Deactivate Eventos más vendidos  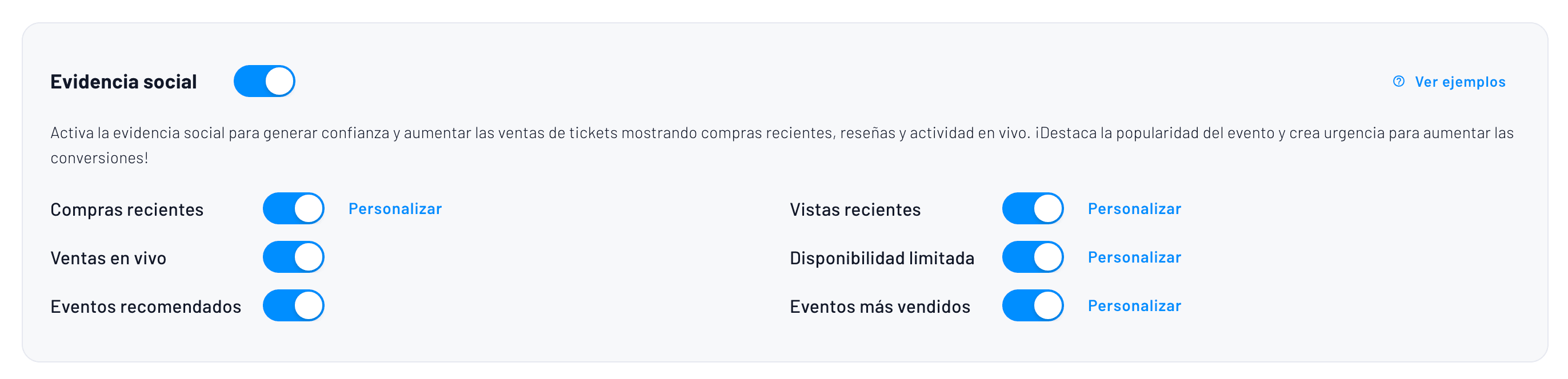click(1033, 306)
